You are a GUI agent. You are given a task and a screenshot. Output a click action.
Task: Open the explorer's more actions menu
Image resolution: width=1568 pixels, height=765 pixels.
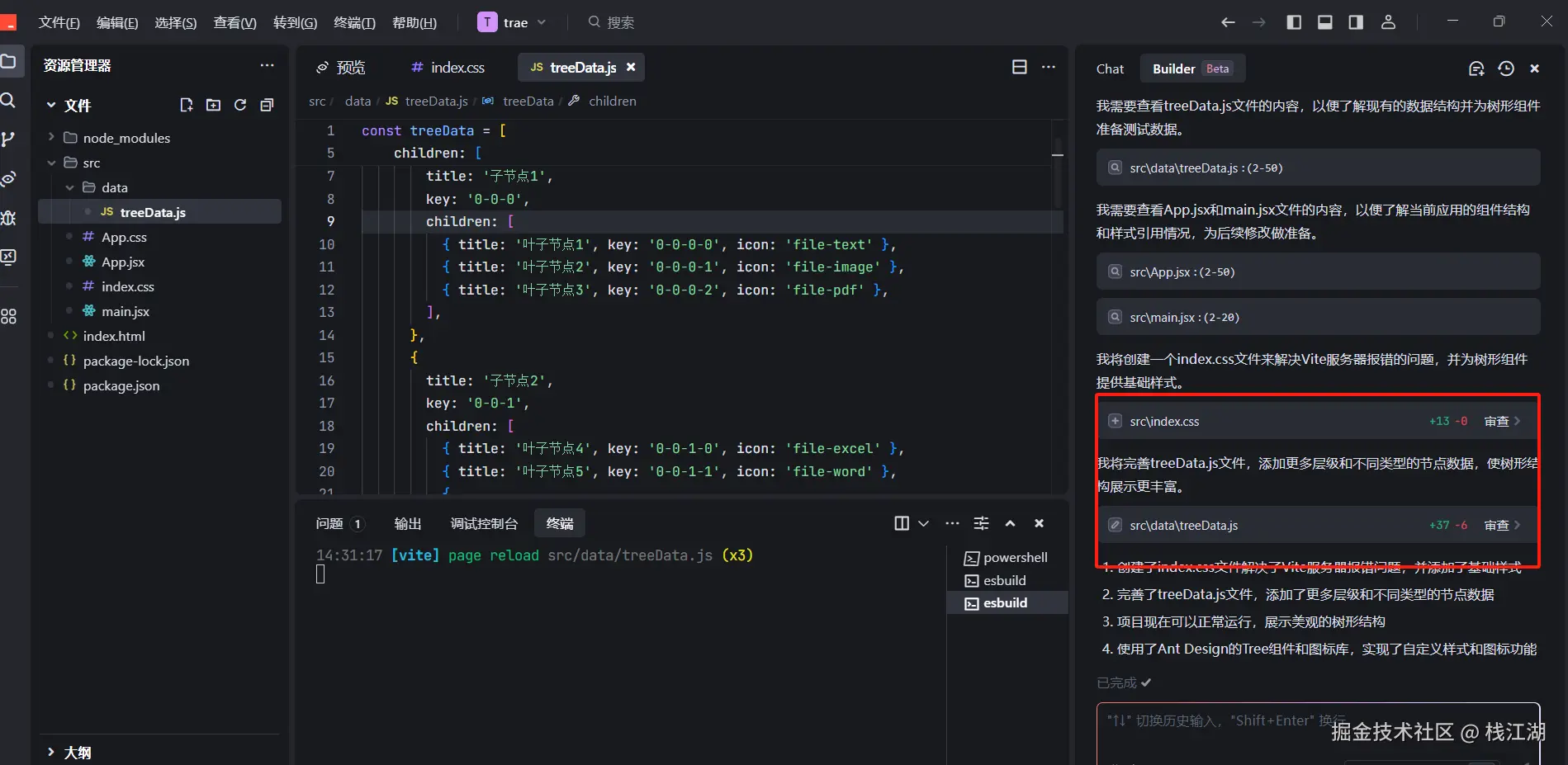point(267,65)
